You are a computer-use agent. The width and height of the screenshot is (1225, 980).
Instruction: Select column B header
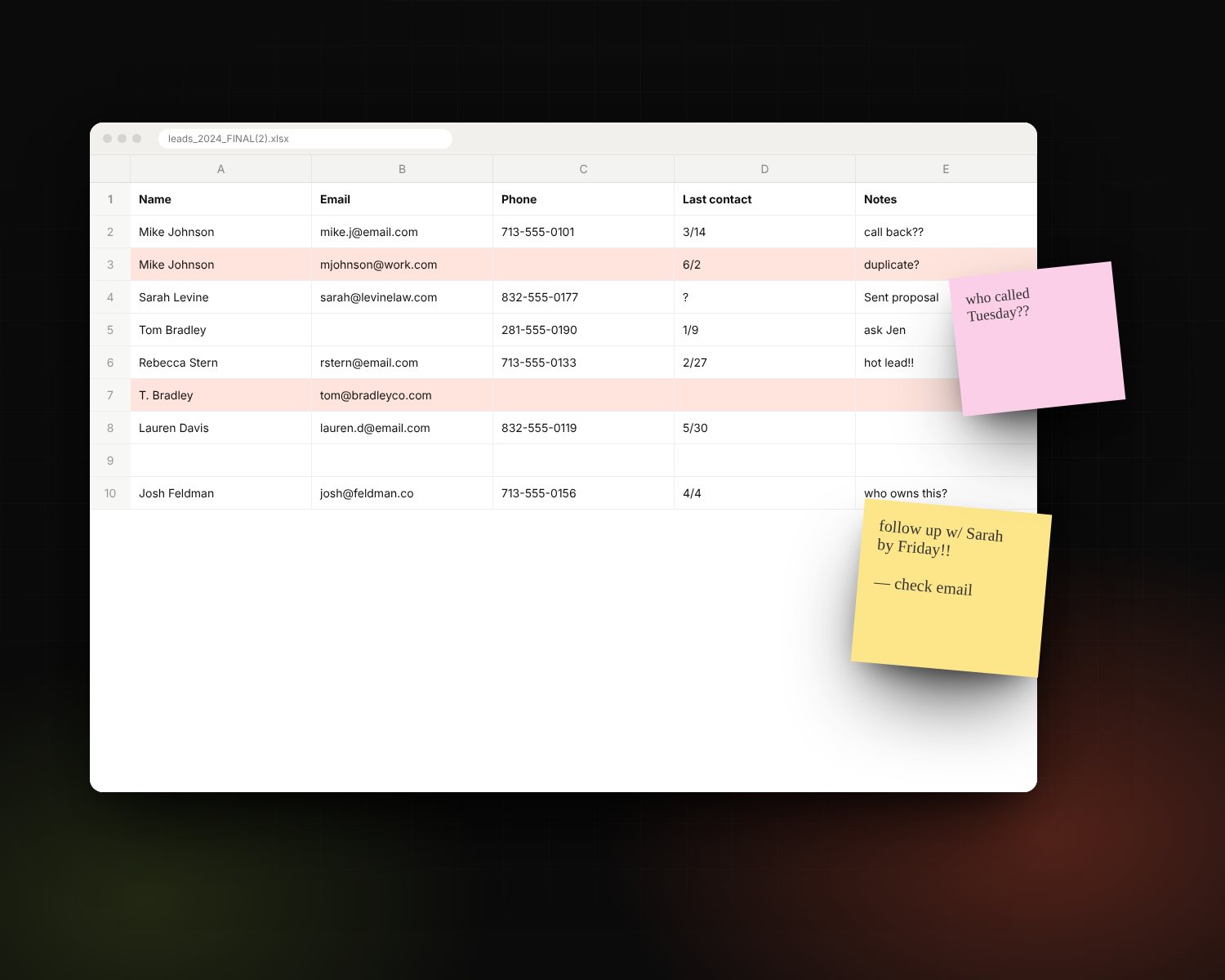[402, 169]
